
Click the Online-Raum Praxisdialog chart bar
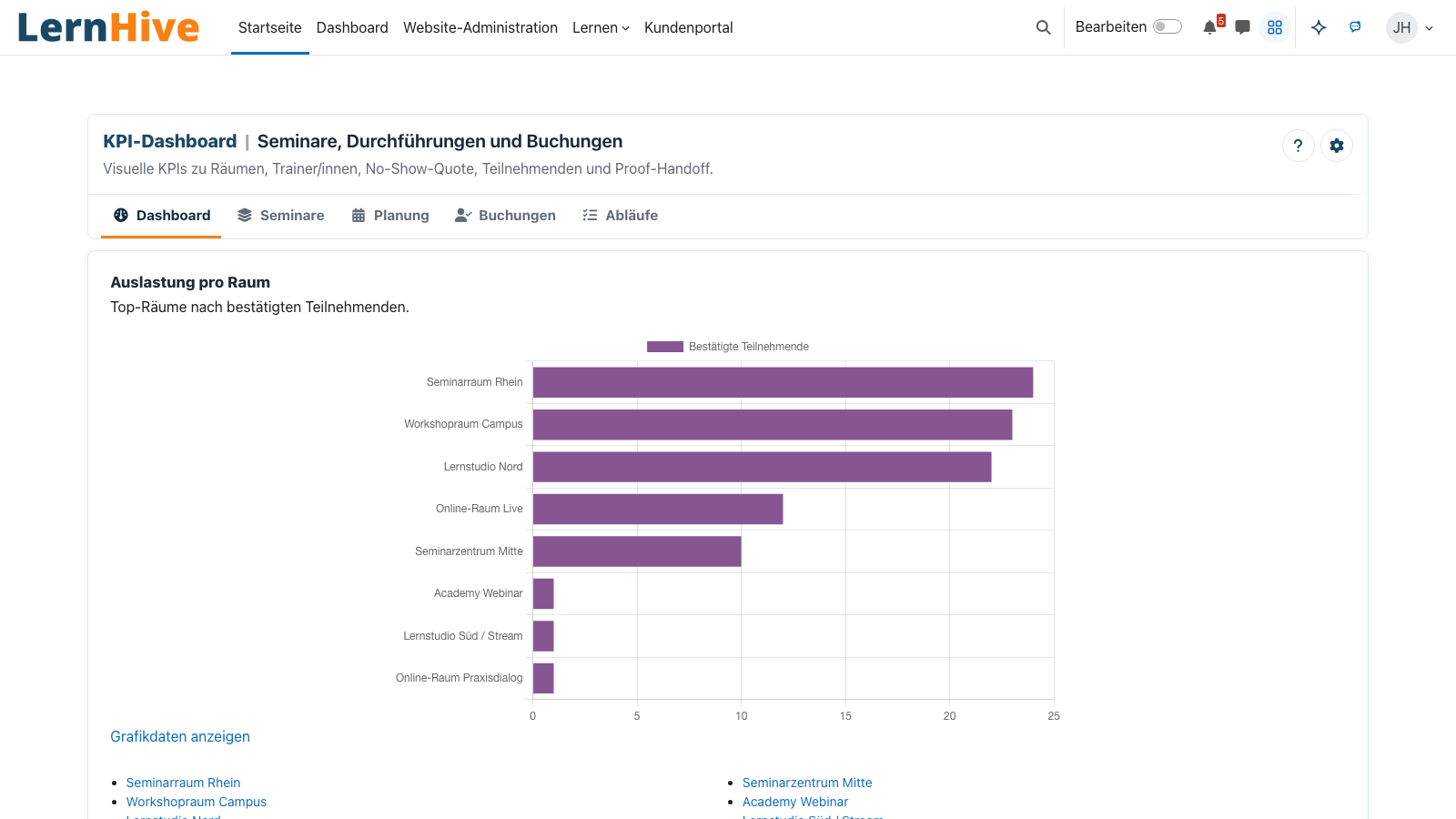pyautogui.click(x=543, y=678)
